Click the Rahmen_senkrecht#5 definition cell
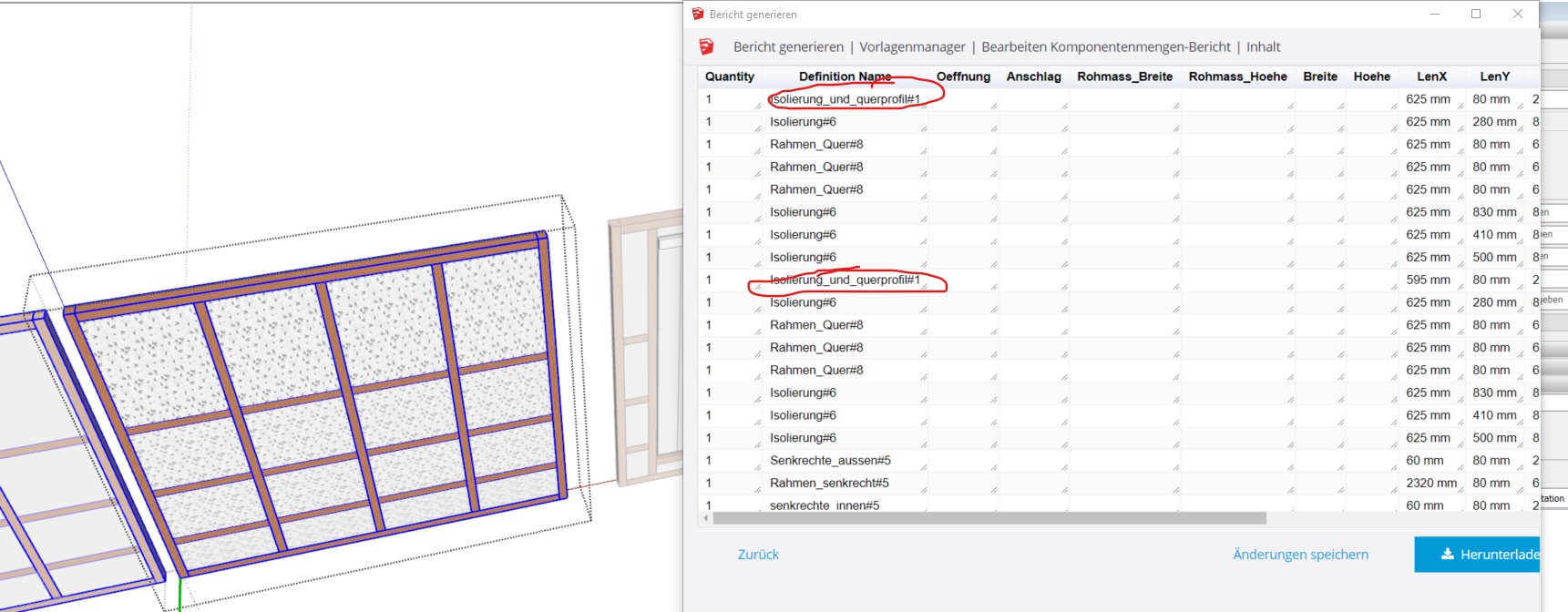 (829, 484)
